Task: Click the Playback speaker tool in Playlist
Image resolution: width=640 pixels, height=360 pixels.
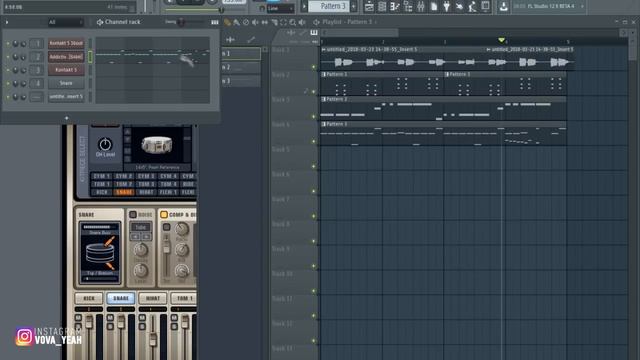Action: pos(302,22)
